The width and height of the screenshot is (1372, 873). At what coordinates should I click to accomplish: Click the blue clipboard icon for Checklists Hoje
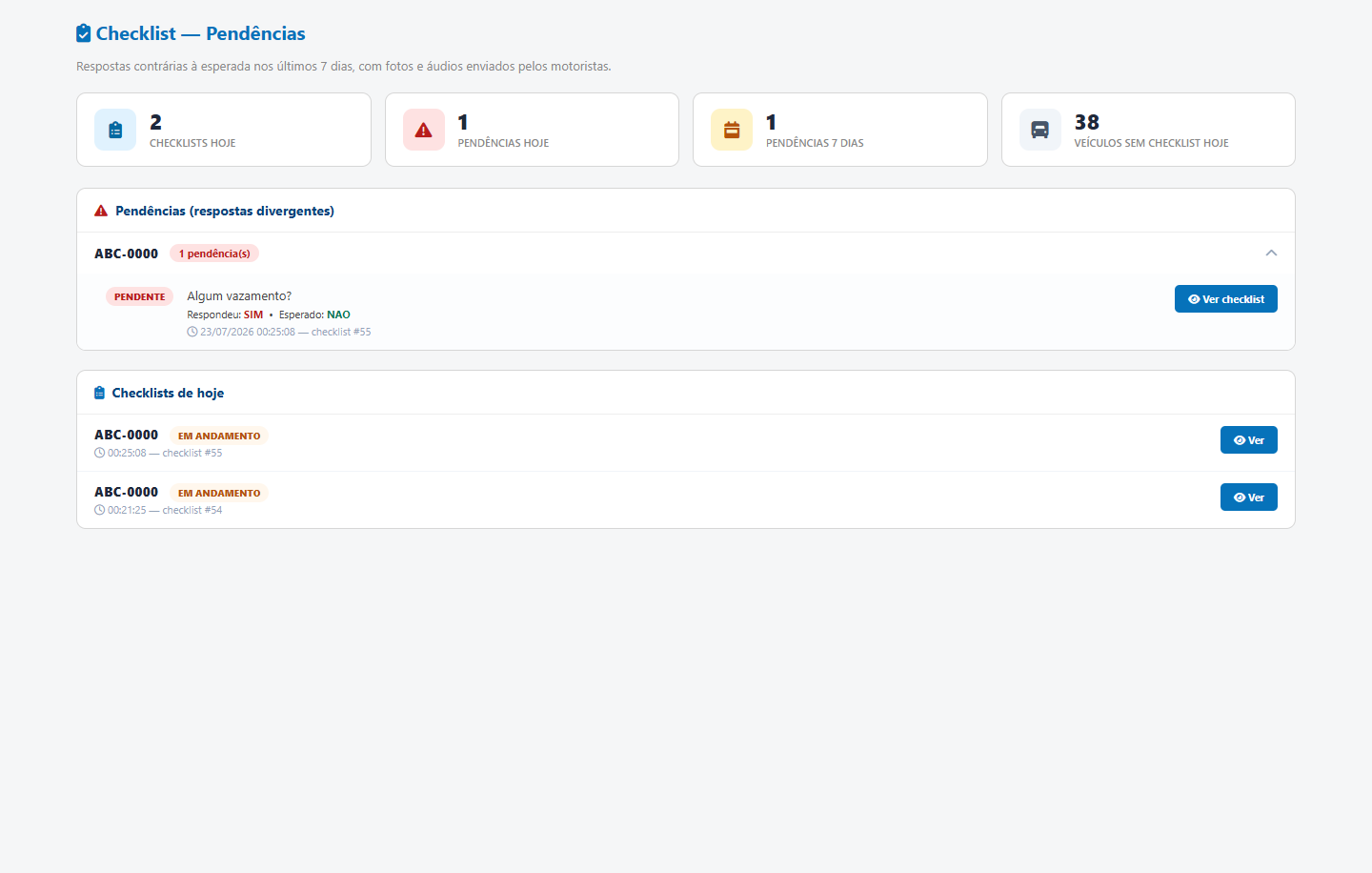pyautogui.click(x=115, y=130)
